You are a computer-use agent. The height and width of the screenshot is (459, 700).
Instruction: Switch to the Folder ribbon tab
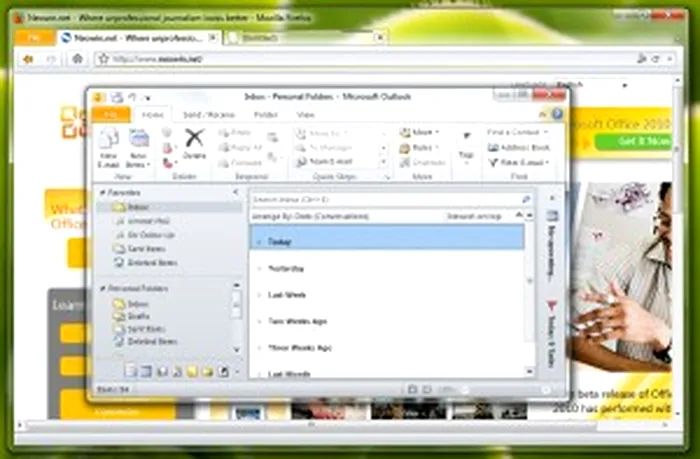(266, 115)
